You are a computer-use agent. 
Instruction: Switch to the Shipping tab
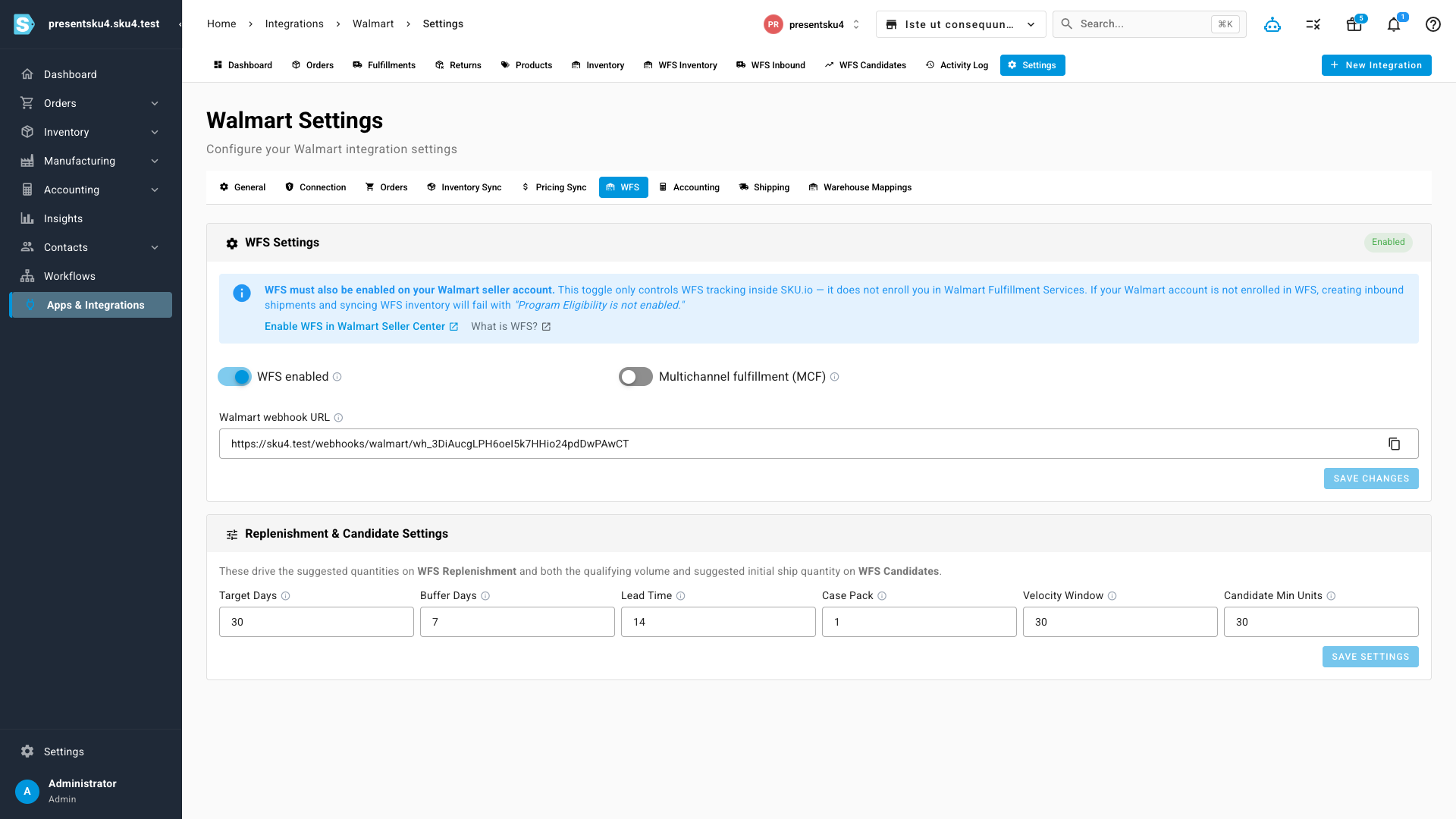point(764,187)
